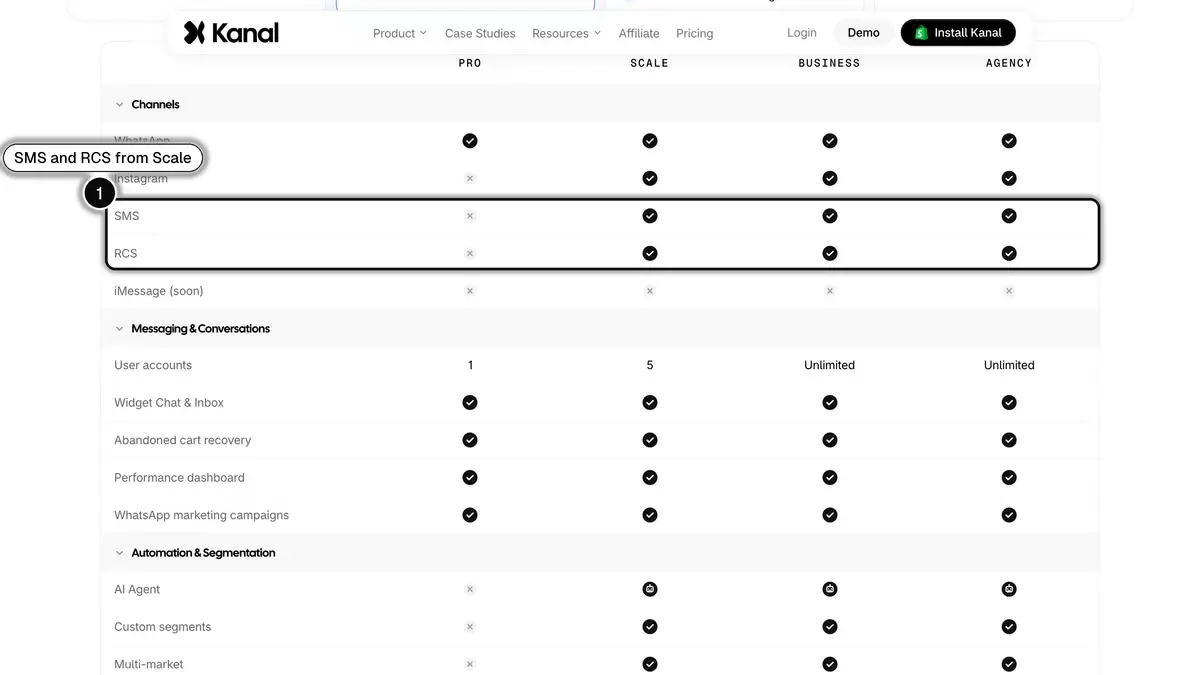Click the WhatsApp marketing campaigns label
The image size is (1200, 675).
point(202,515)
